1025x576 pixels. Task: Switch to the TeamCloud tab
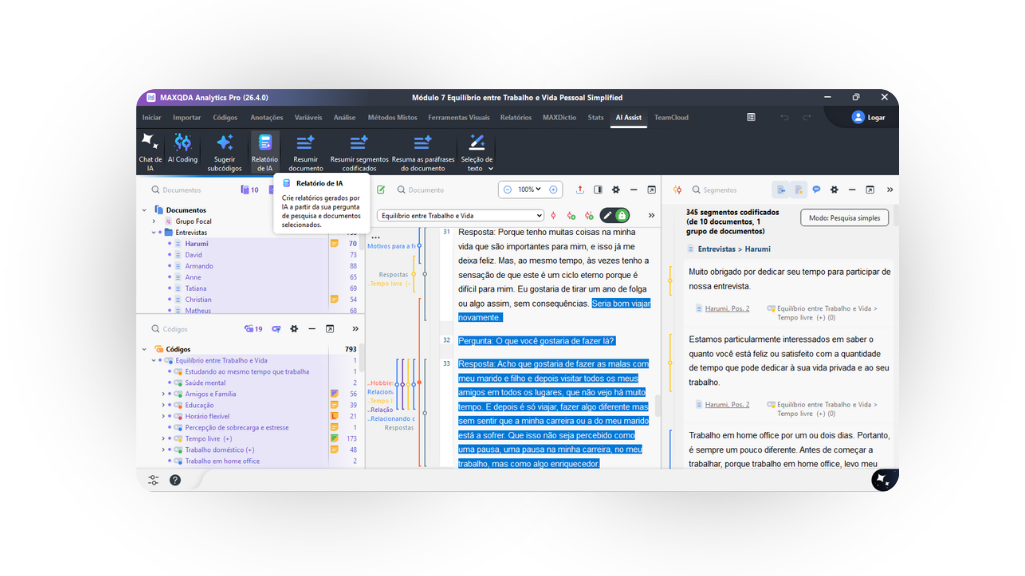(671, 118)
